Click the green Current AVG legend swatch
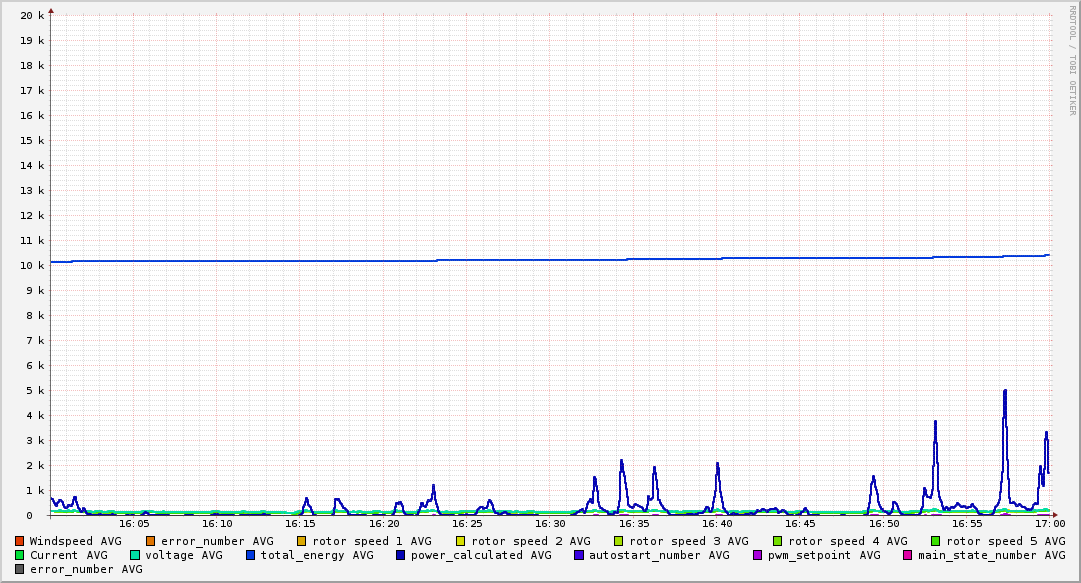This screenshot has height=583, width=1081. 19,555
